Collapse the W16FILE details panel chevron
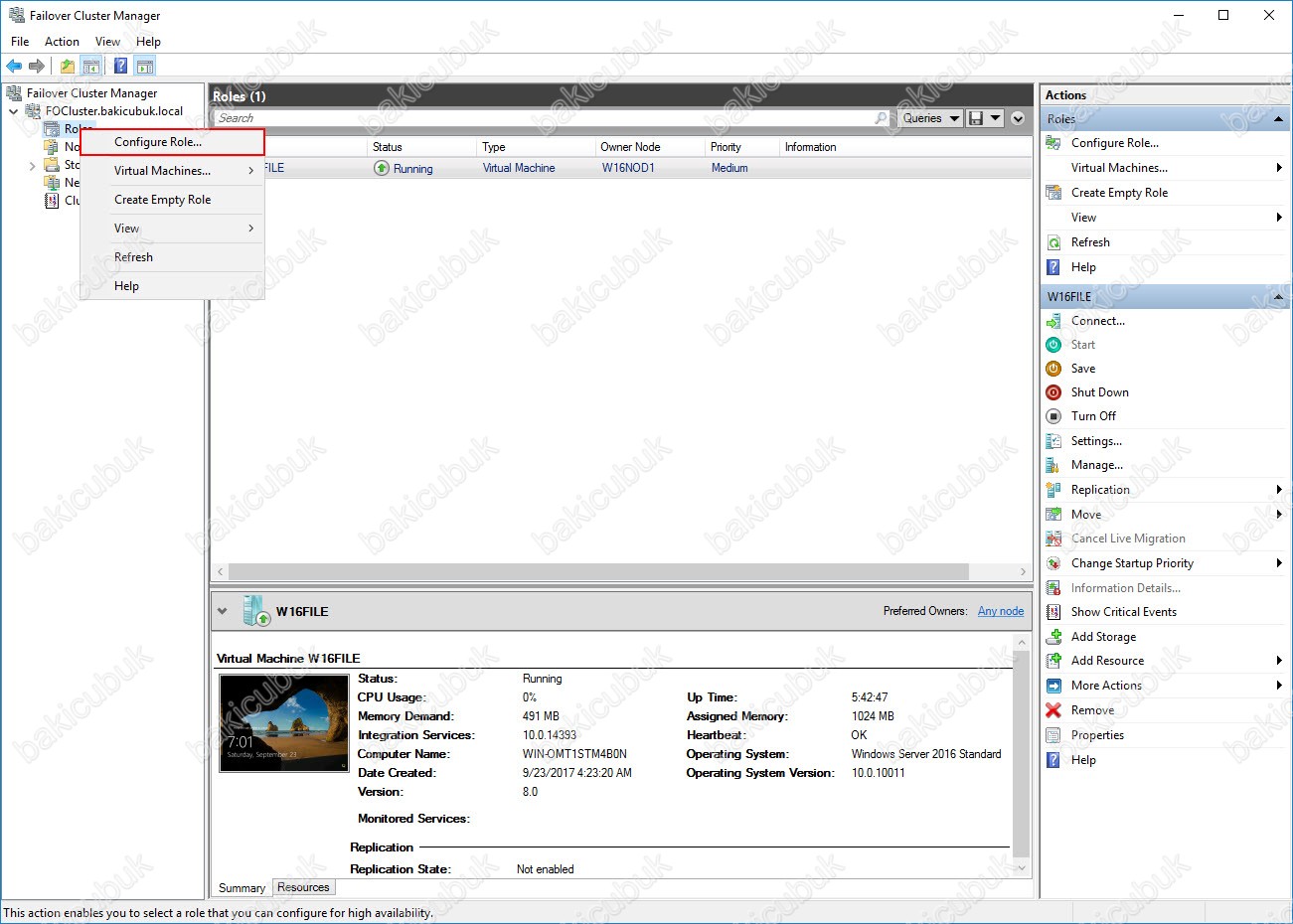Viewport: 1293px width, 924px height. click(x=223, y=611)
